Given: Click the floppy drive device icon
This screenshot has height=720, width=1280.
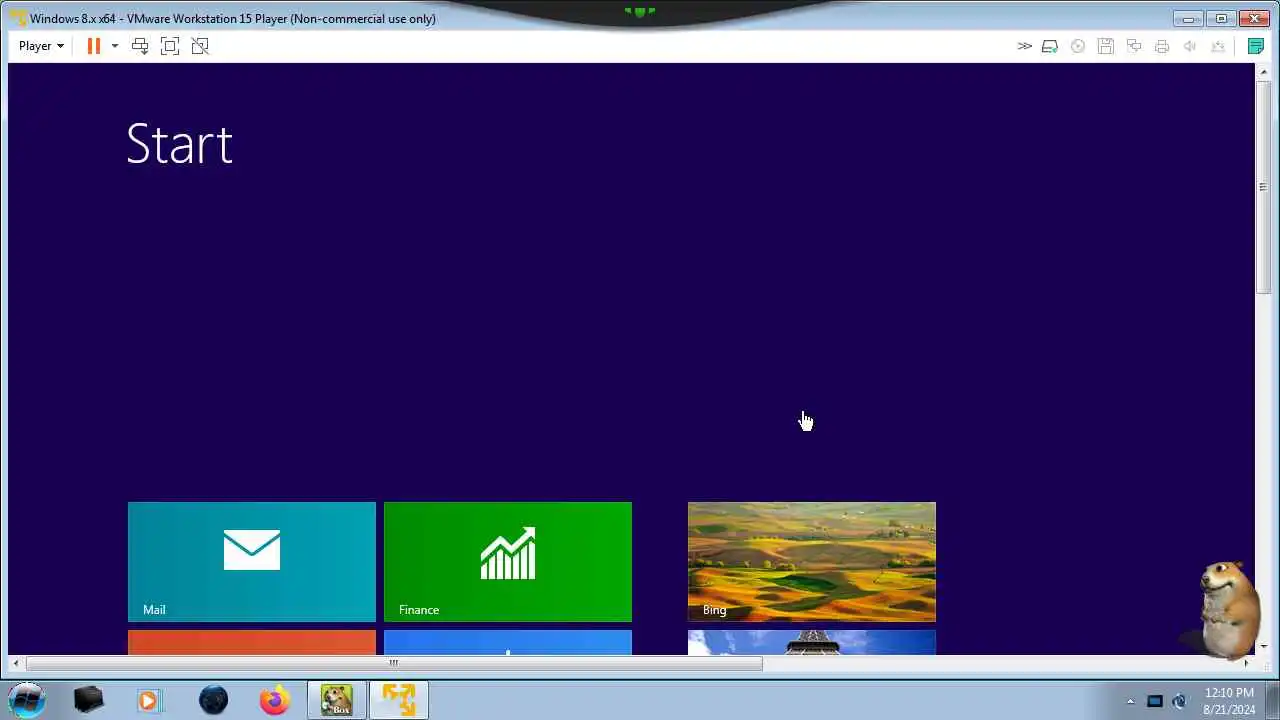Looking at the screenshot, I should click(x=1106, y=46).
